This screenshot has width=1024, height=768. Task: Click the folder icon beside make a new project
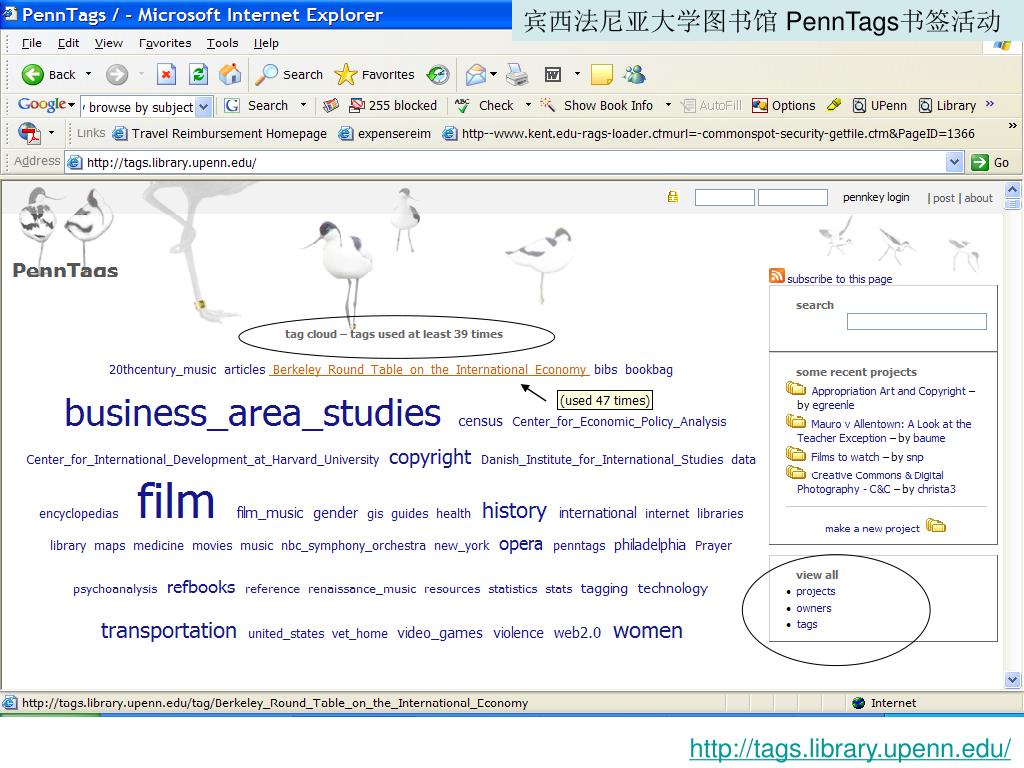pos(936,526)
